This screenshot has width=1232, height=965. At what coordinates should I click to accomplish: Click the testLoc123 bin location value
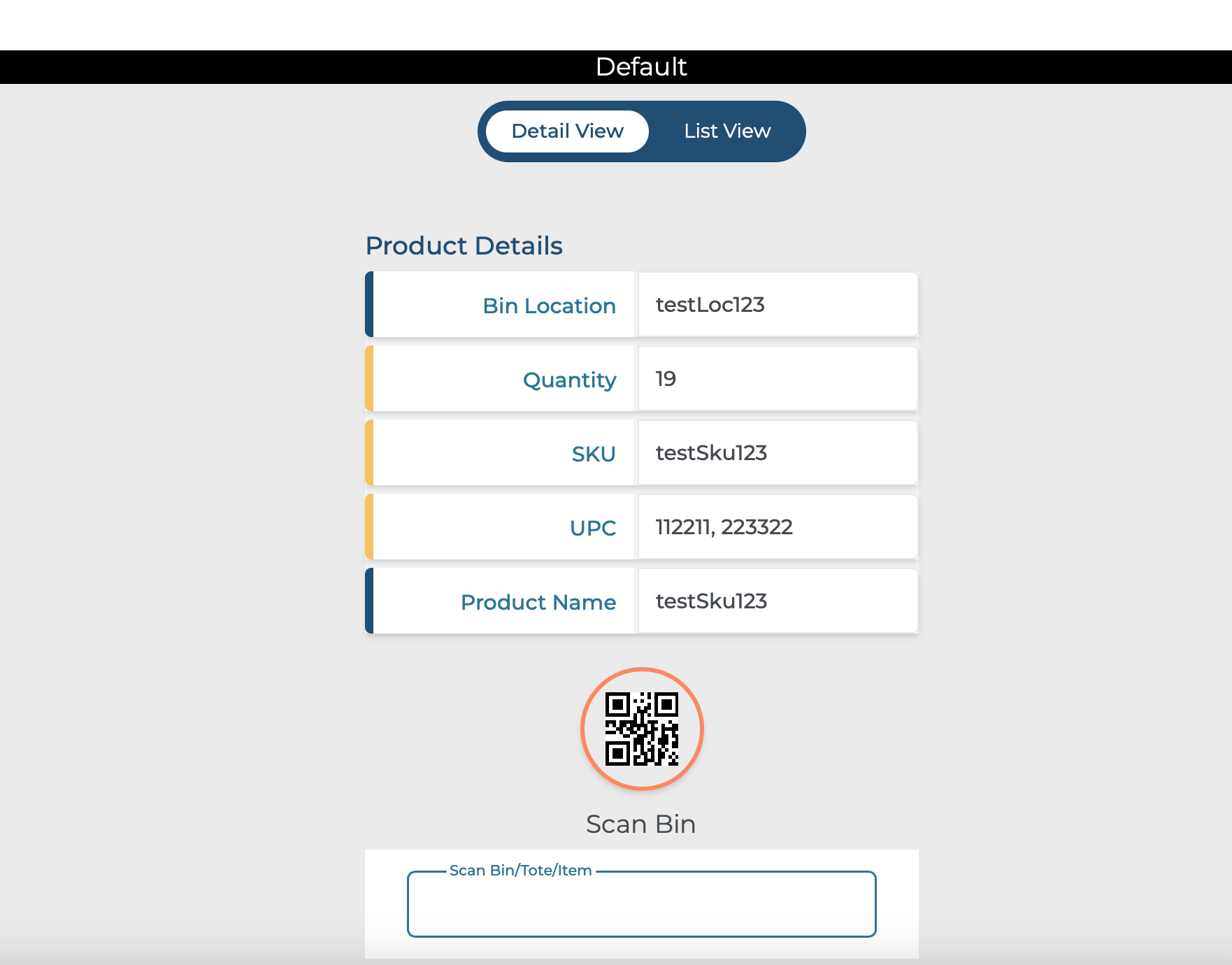coord(710,305)
